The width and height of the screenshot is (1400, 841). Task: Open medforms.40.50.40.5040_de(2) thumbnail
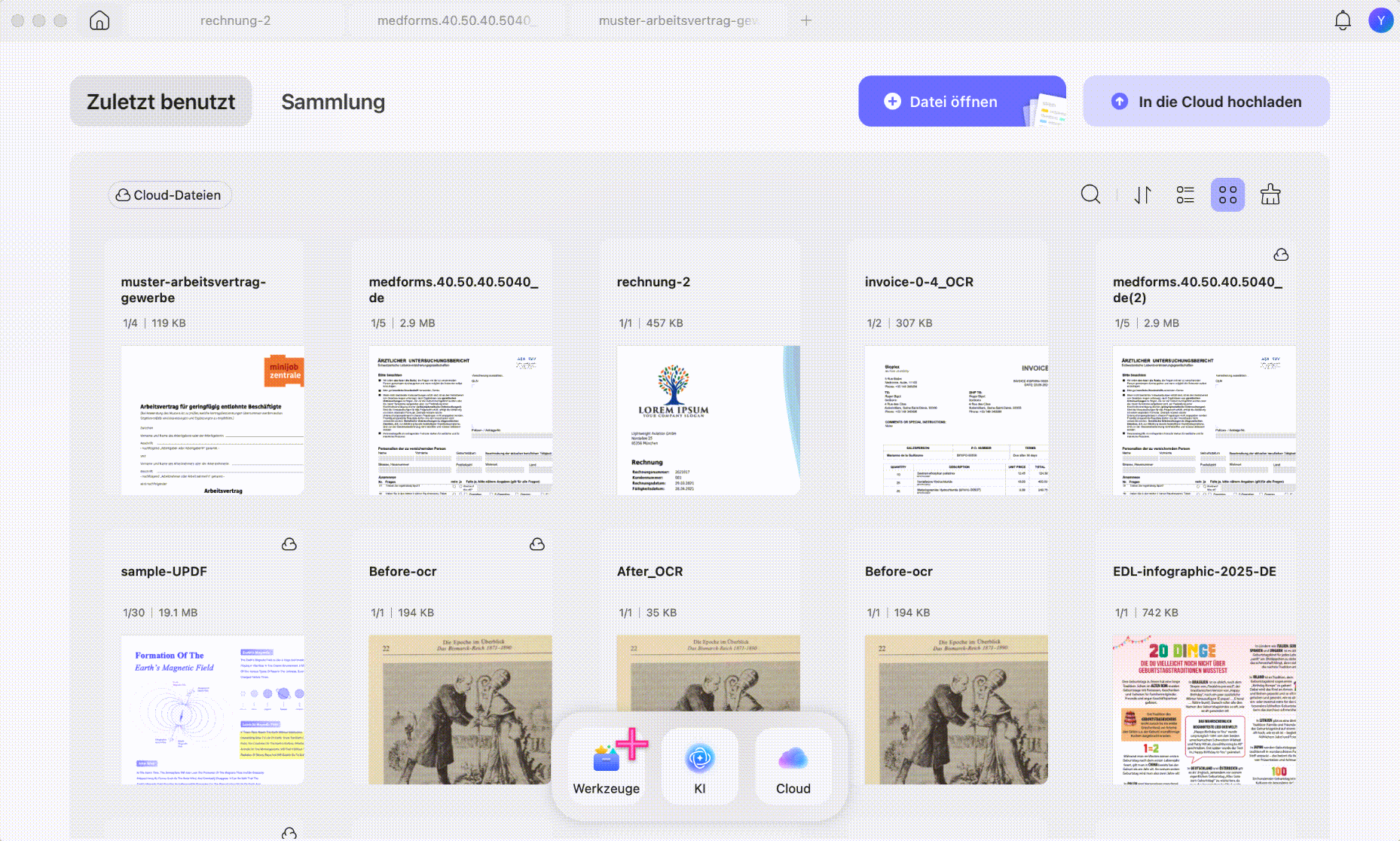pos(1204,420)
